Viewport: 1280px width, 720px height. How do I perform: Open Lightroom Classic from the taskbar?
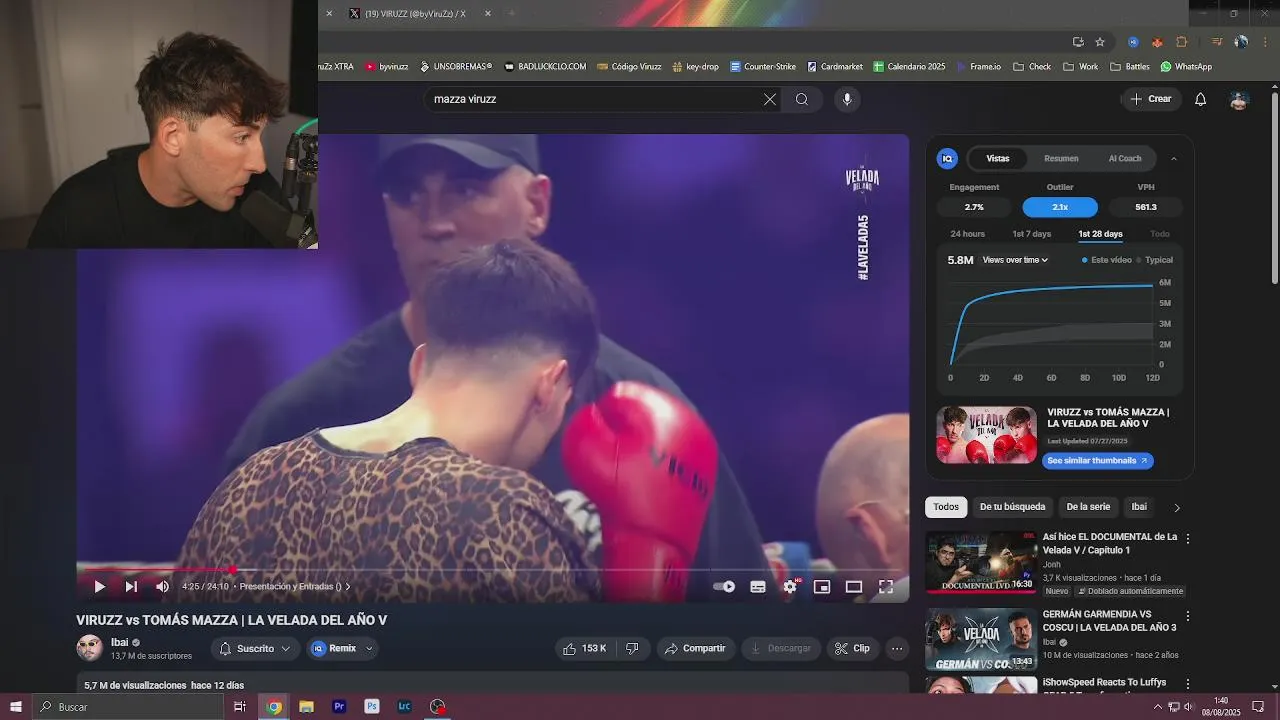pos(404,707)
